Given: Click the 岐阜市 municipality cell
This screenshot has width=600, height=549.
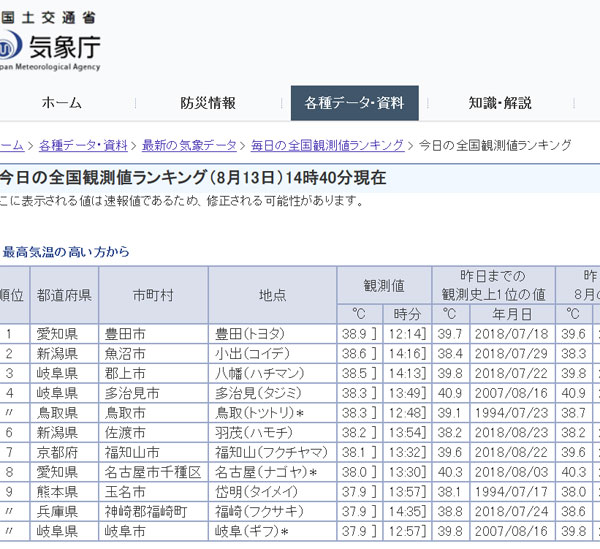Looking at the screenshot, I should 153,532.
